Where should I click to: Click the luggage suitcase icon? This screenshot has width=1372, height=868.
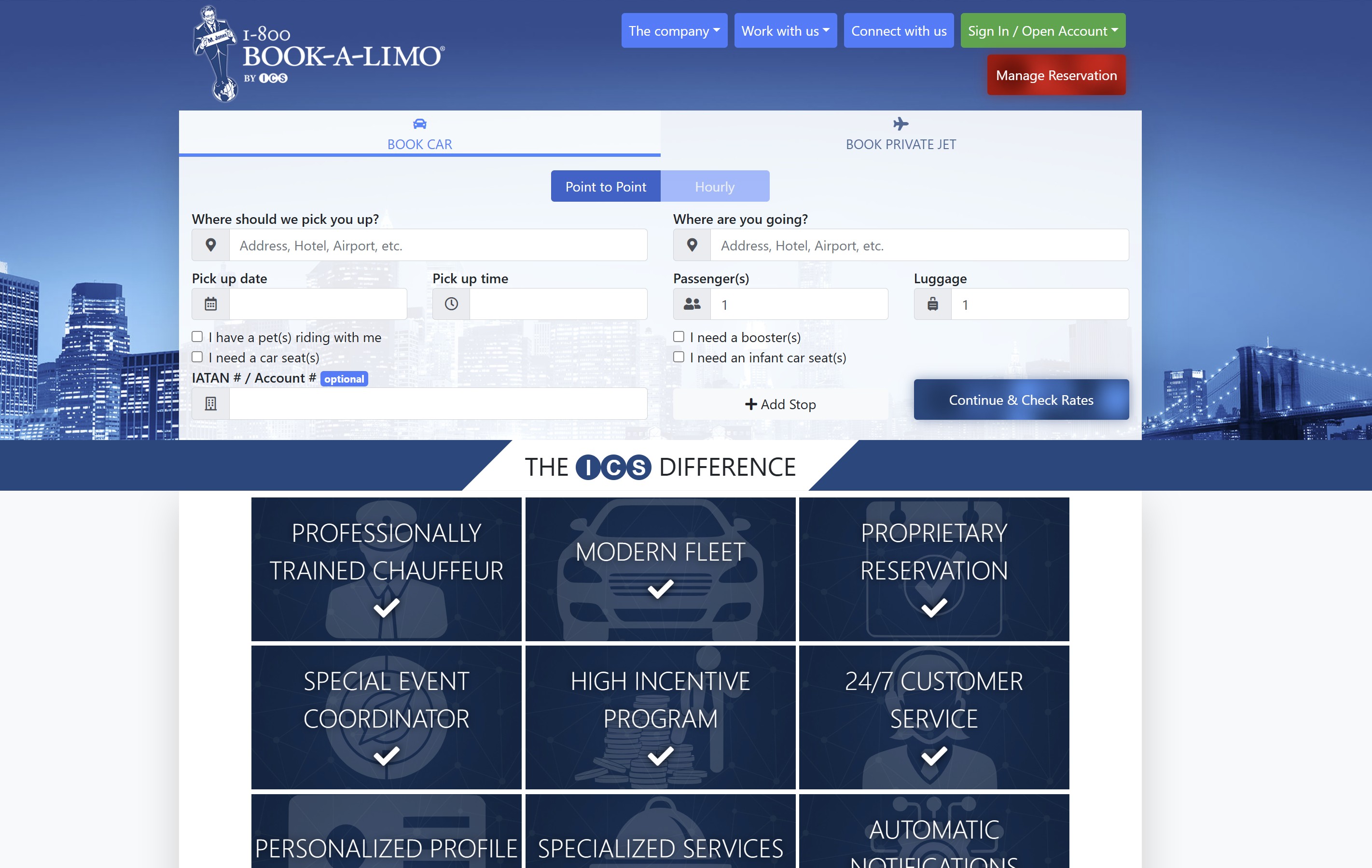[933, 304]
